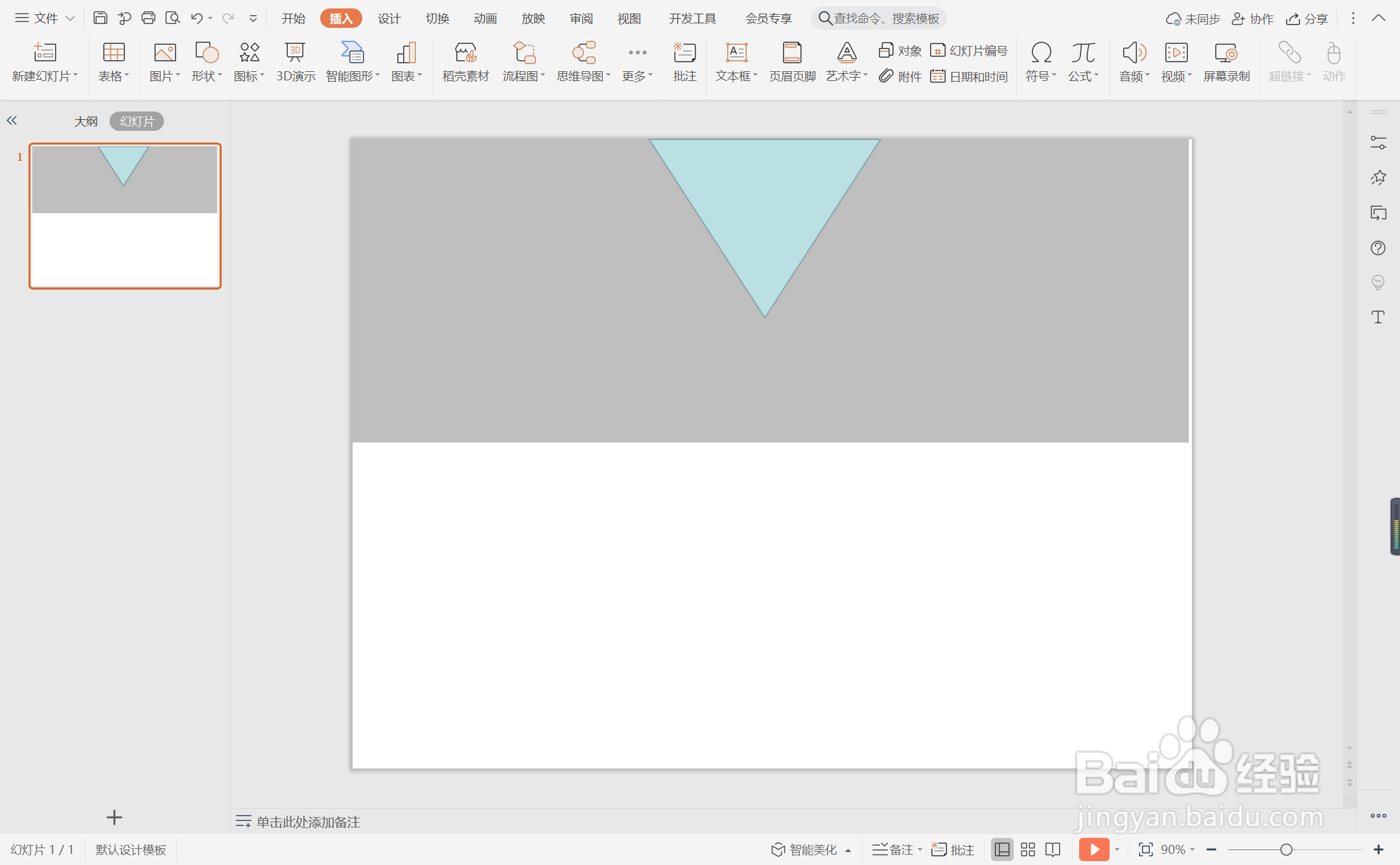Image resolution: width=1400 pixels, height=865 pixels.
Task: Click the 分享 share button
Action: (1307, 18)
